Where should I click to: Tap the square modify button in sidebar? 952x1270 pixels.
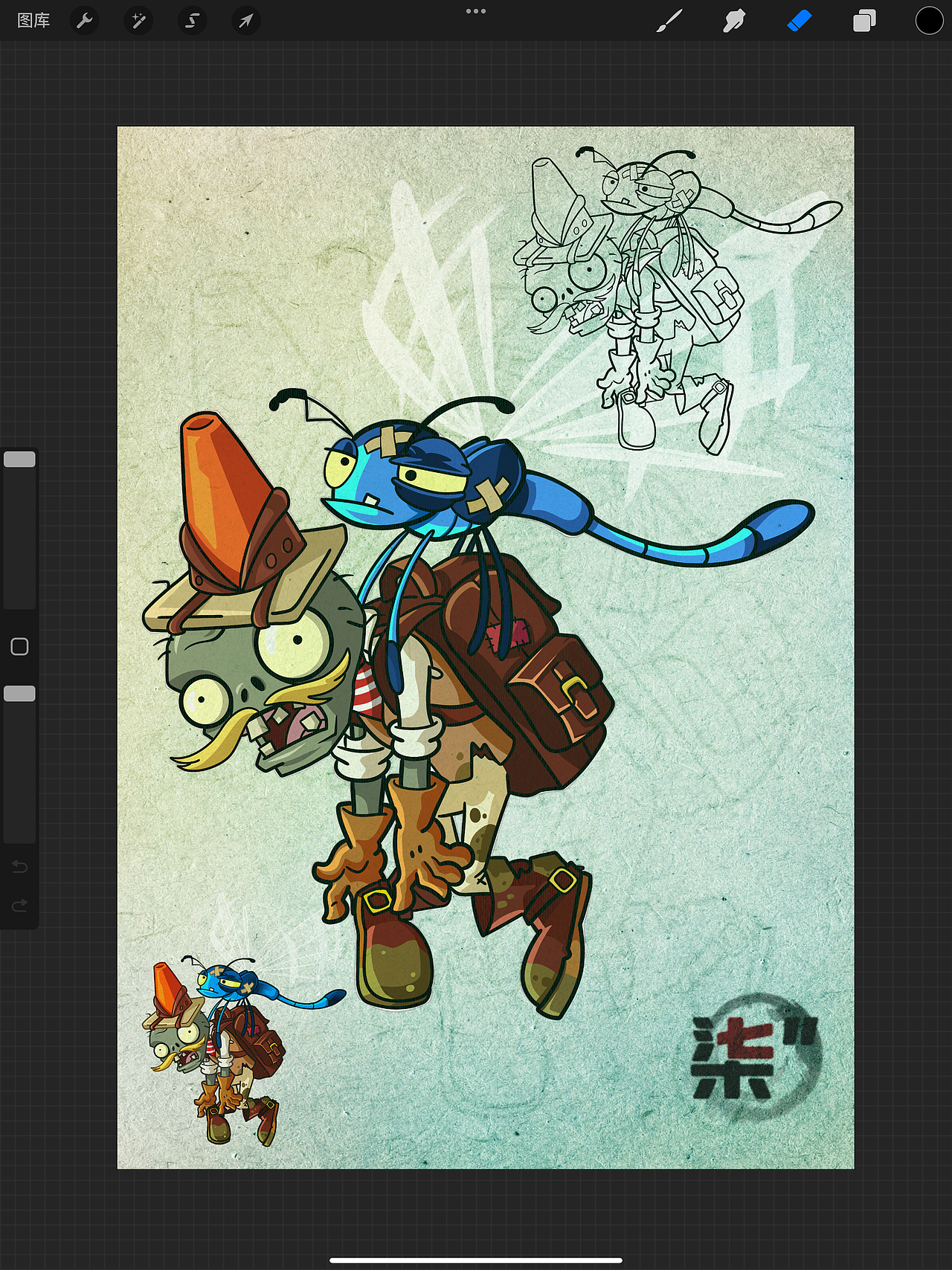point(19,647)
